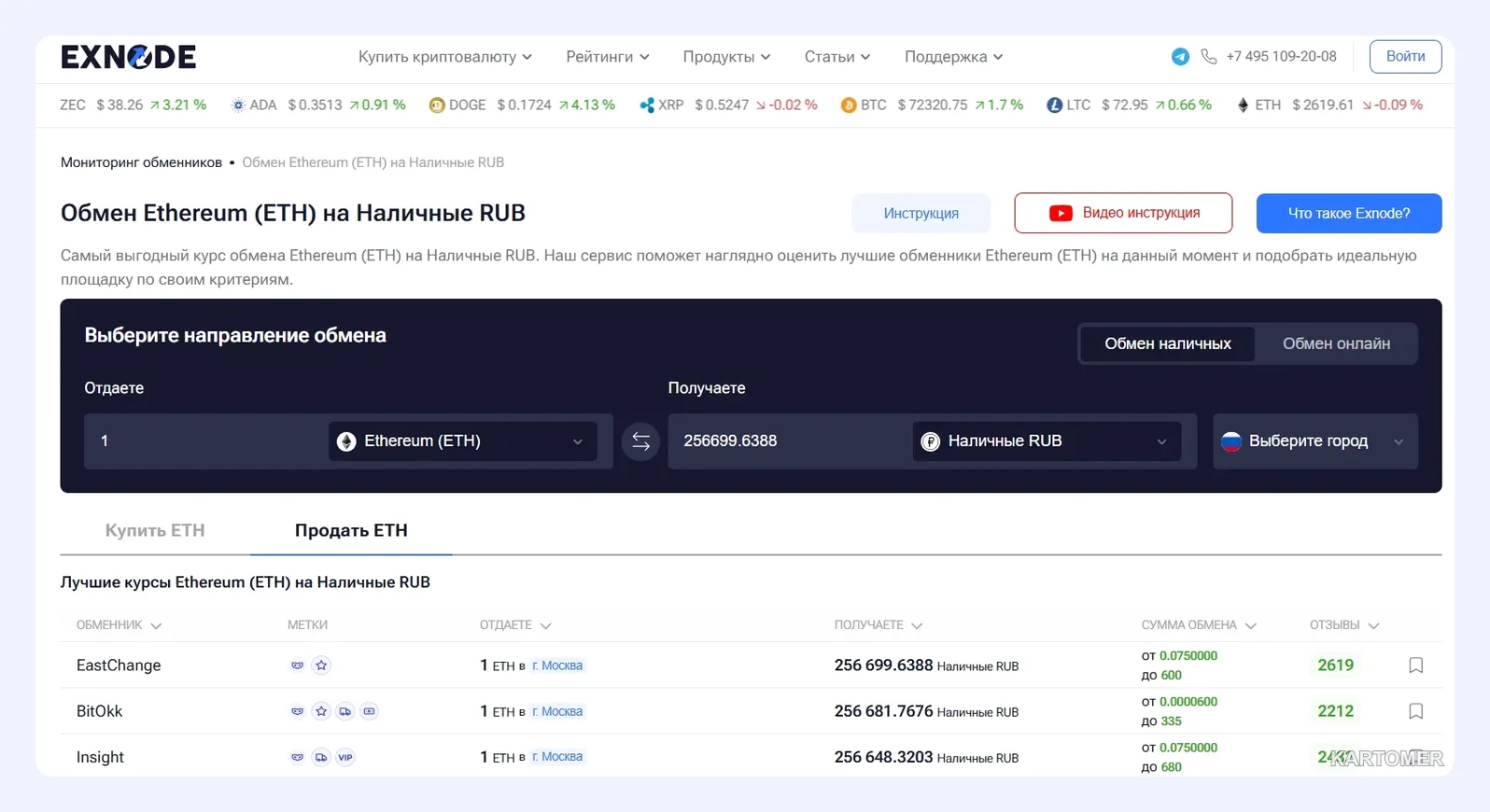This screenshot has width=1490, height=812.
Task: Go to Мониторинг обменников breadcrumb
Action: pos(141,162)
